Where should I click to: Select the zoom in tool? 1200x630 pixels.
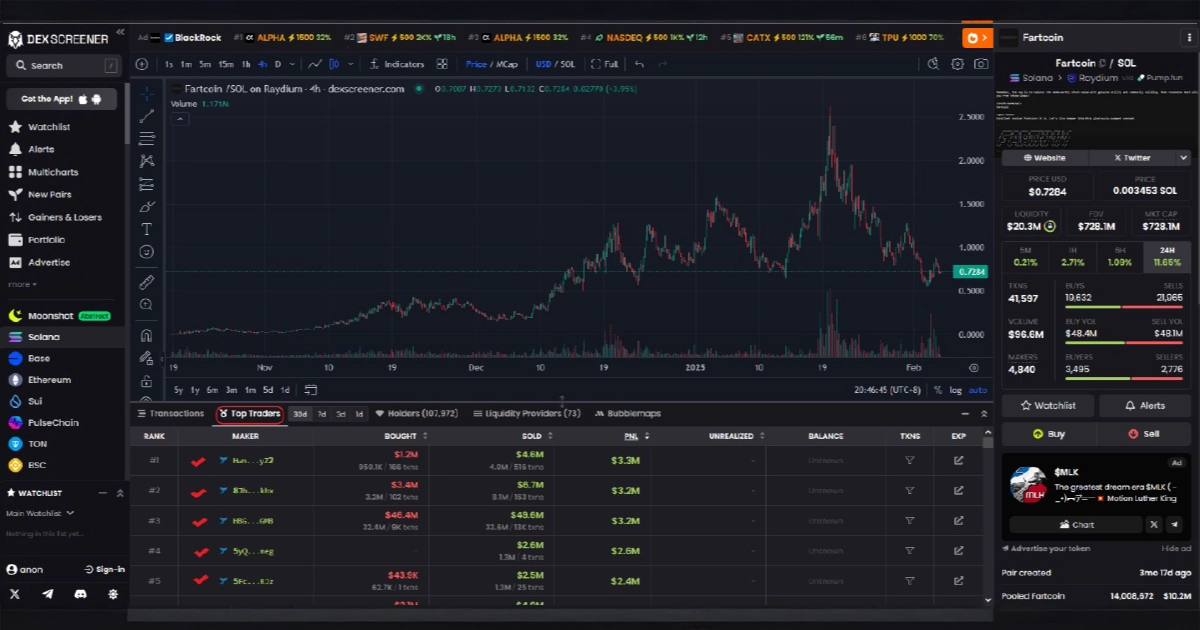point(147,305)
